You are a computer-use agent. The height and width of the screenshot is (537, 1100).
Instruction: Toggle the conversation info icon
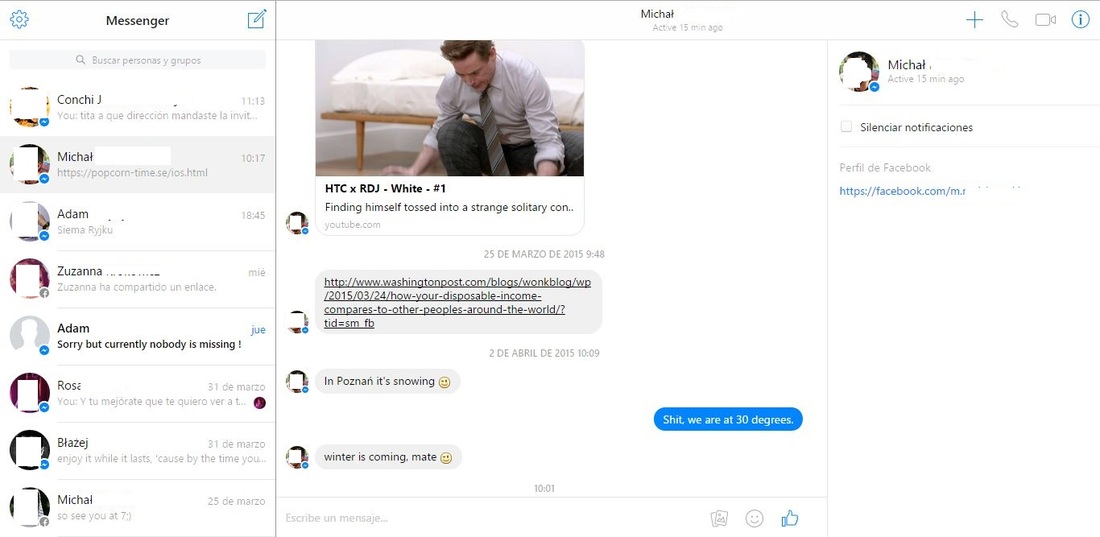click(1080, 20)
